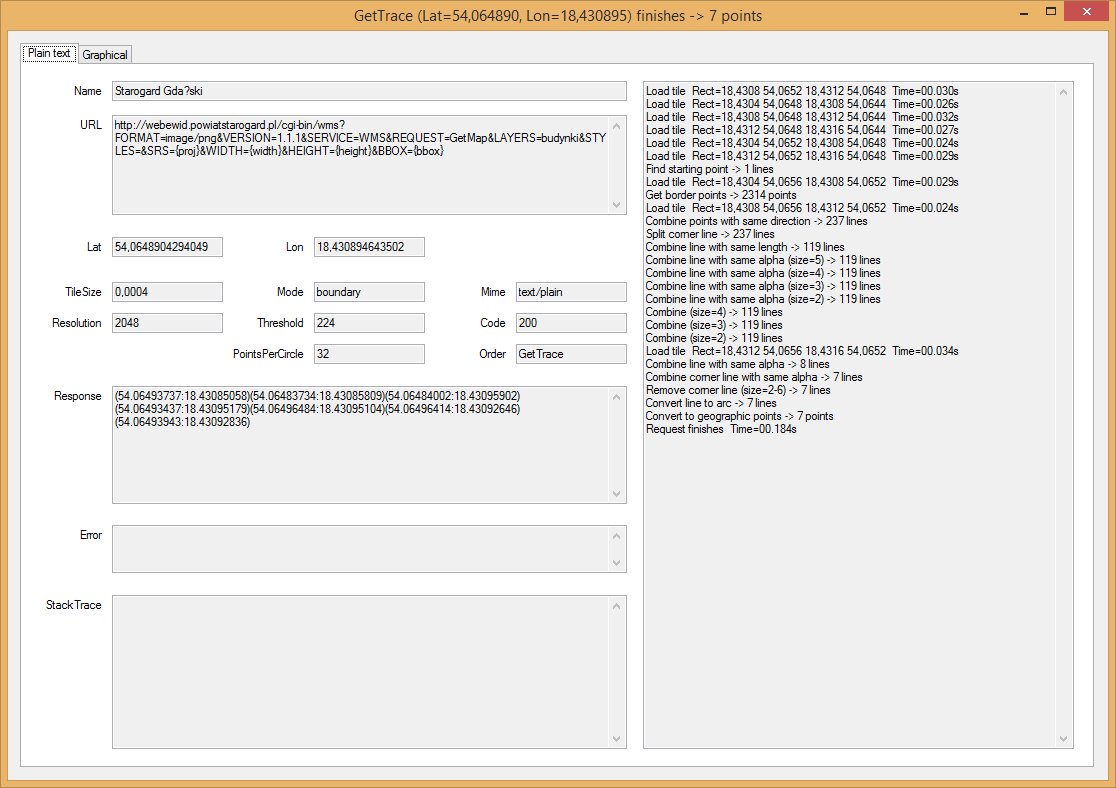The image size is (1116, 788).
Task: Click the Resolution value 2048
Action: [165, 322]
